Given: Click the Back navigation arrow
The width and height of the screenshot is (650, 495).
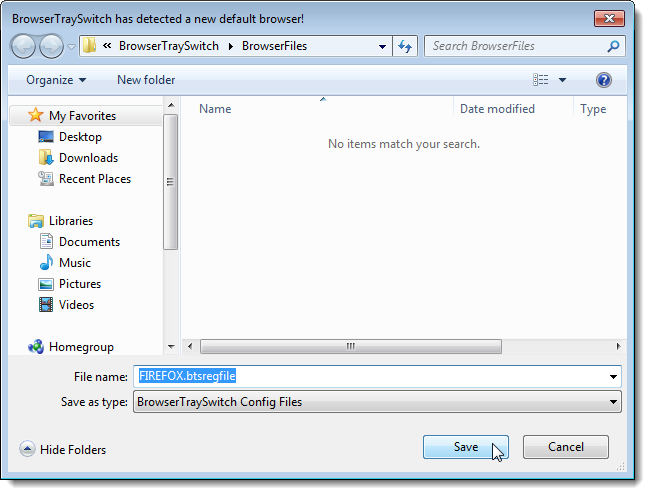Looking at the screenshot, I should [23, 46].
